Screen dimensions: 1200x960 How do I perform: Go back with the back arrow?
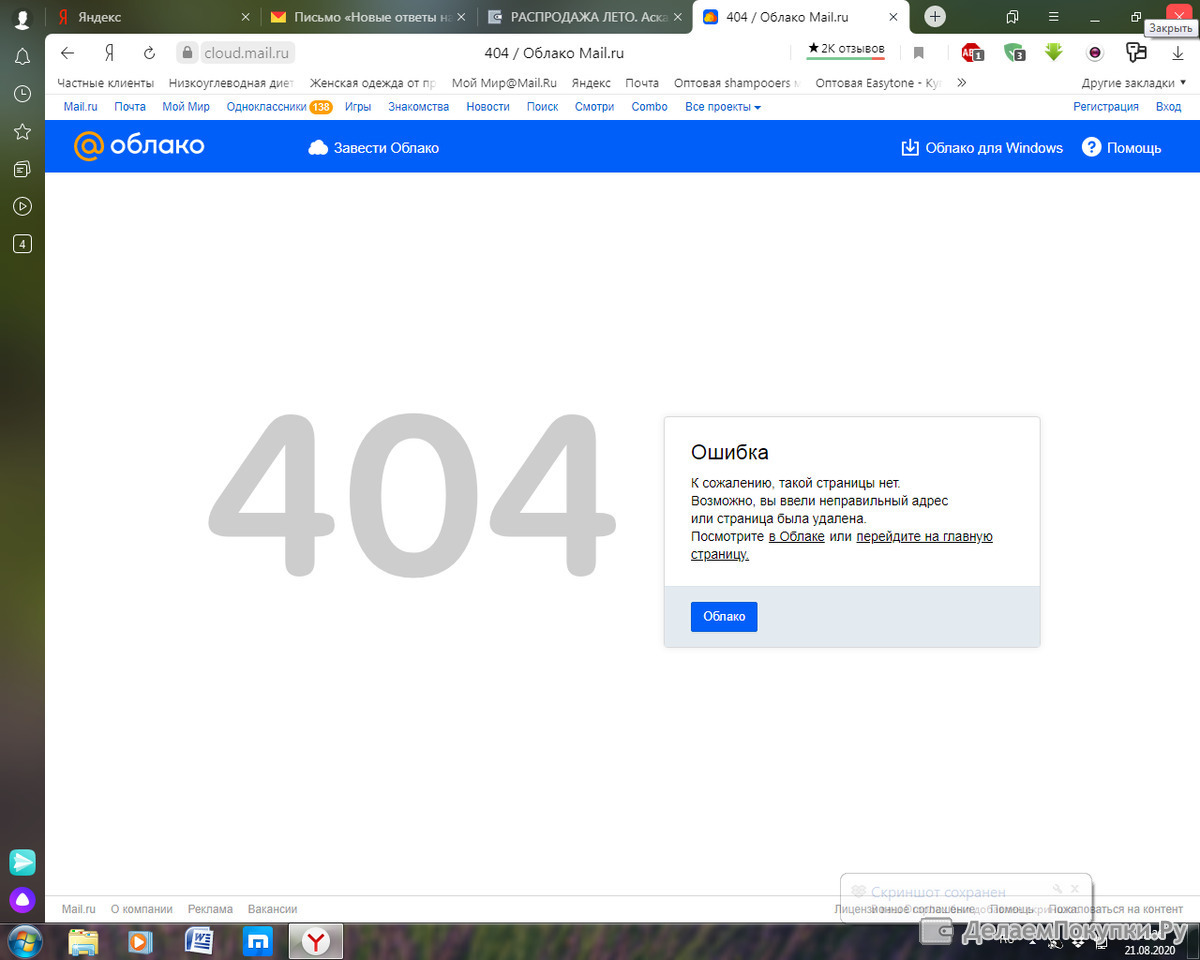68,53
